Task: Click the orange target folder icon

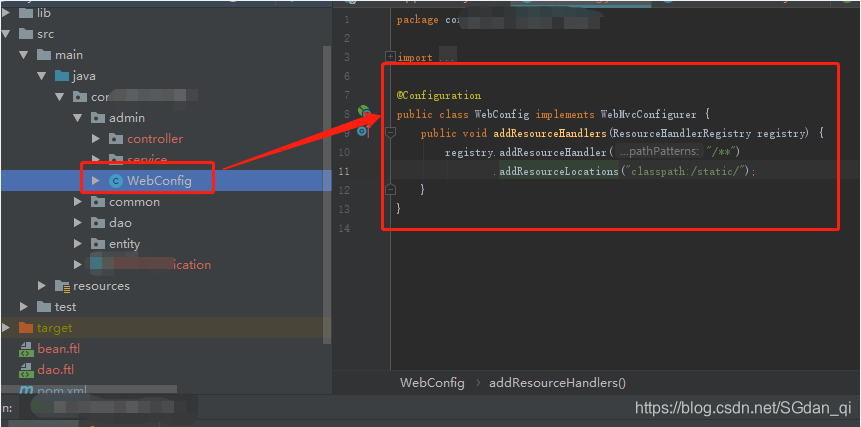Action: point(26,328)
